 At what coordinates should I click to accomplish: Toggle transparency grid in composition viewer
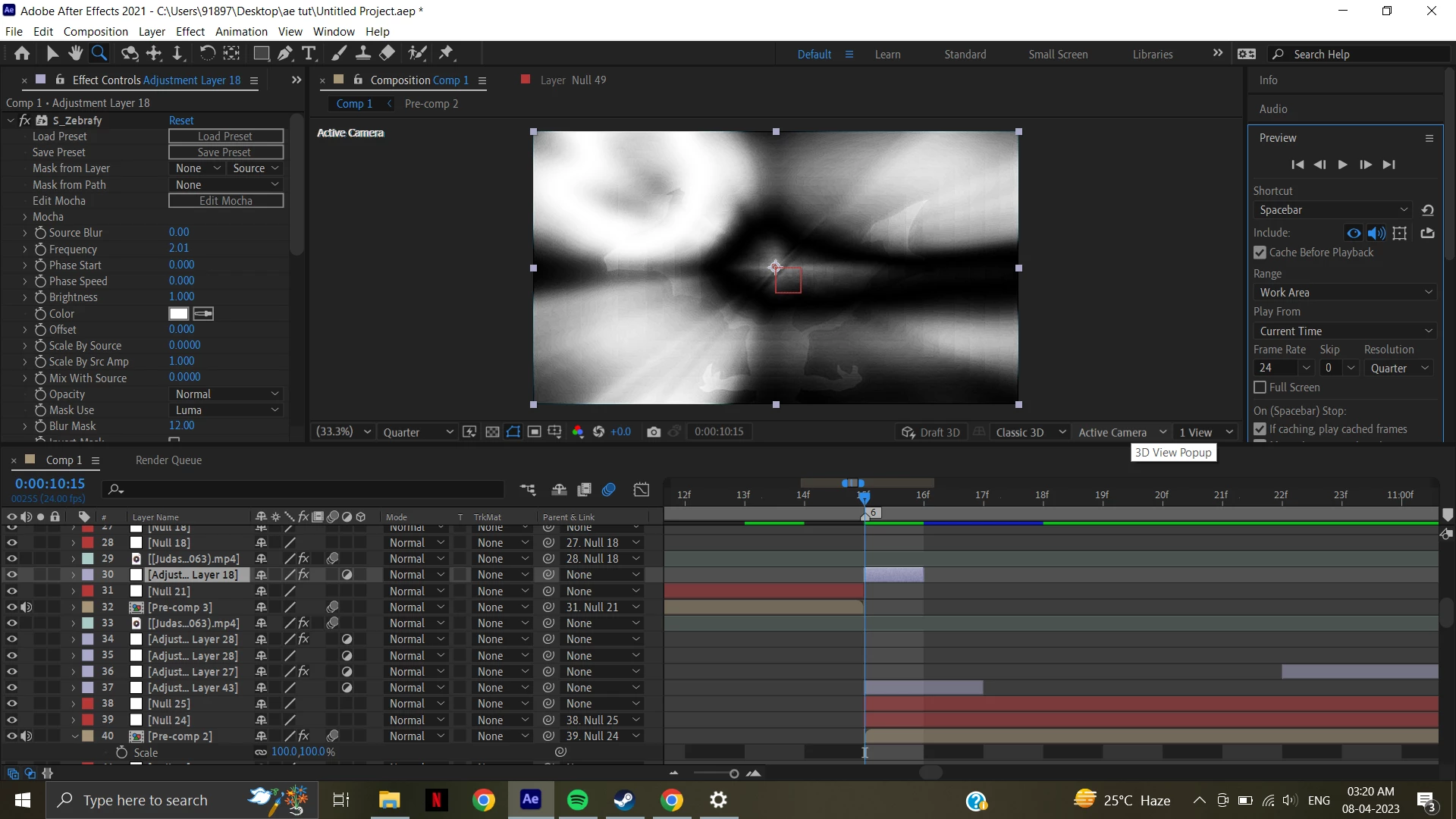pos(492,432)
